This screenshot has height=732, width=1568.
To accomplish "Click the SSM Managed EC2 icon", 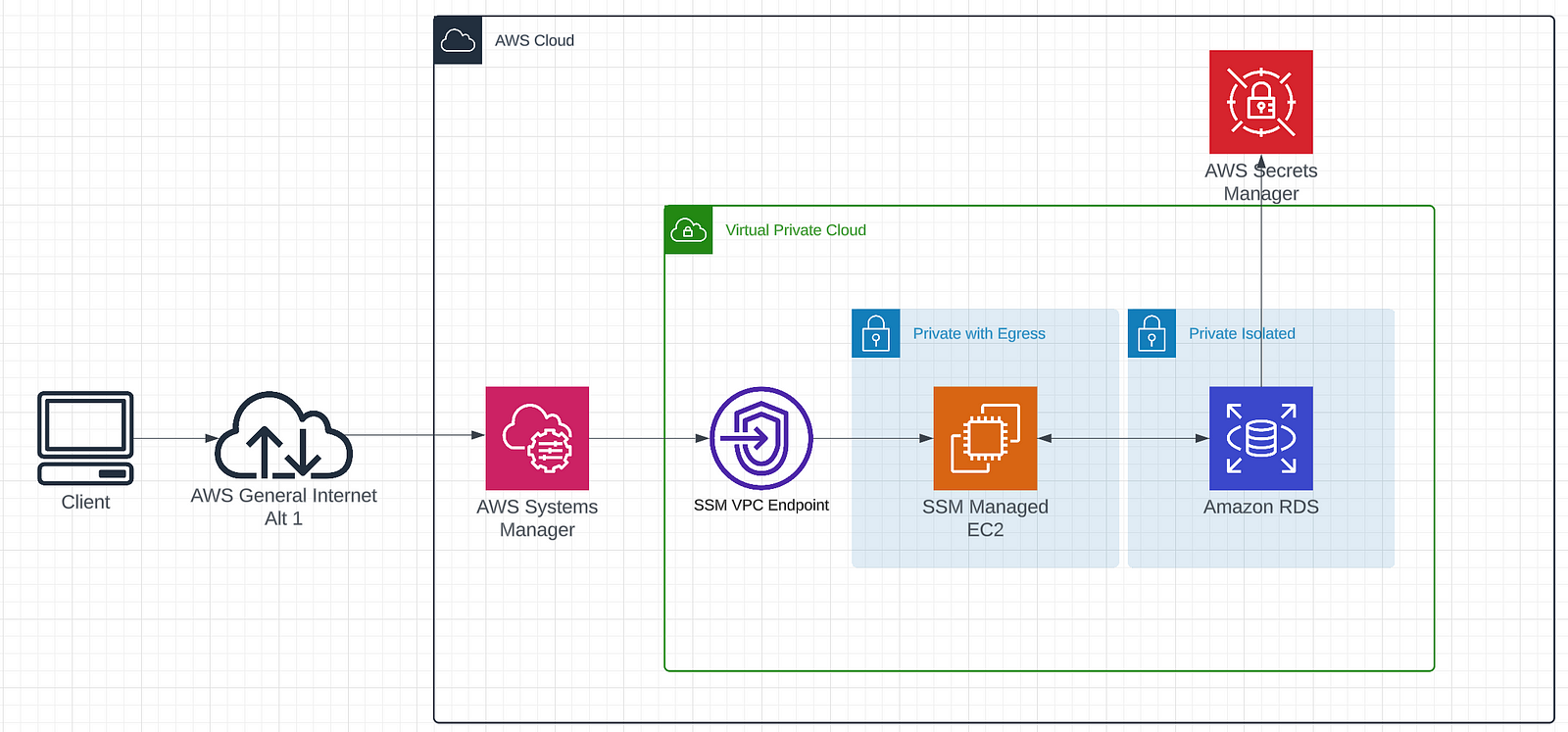I will [985, 438].
